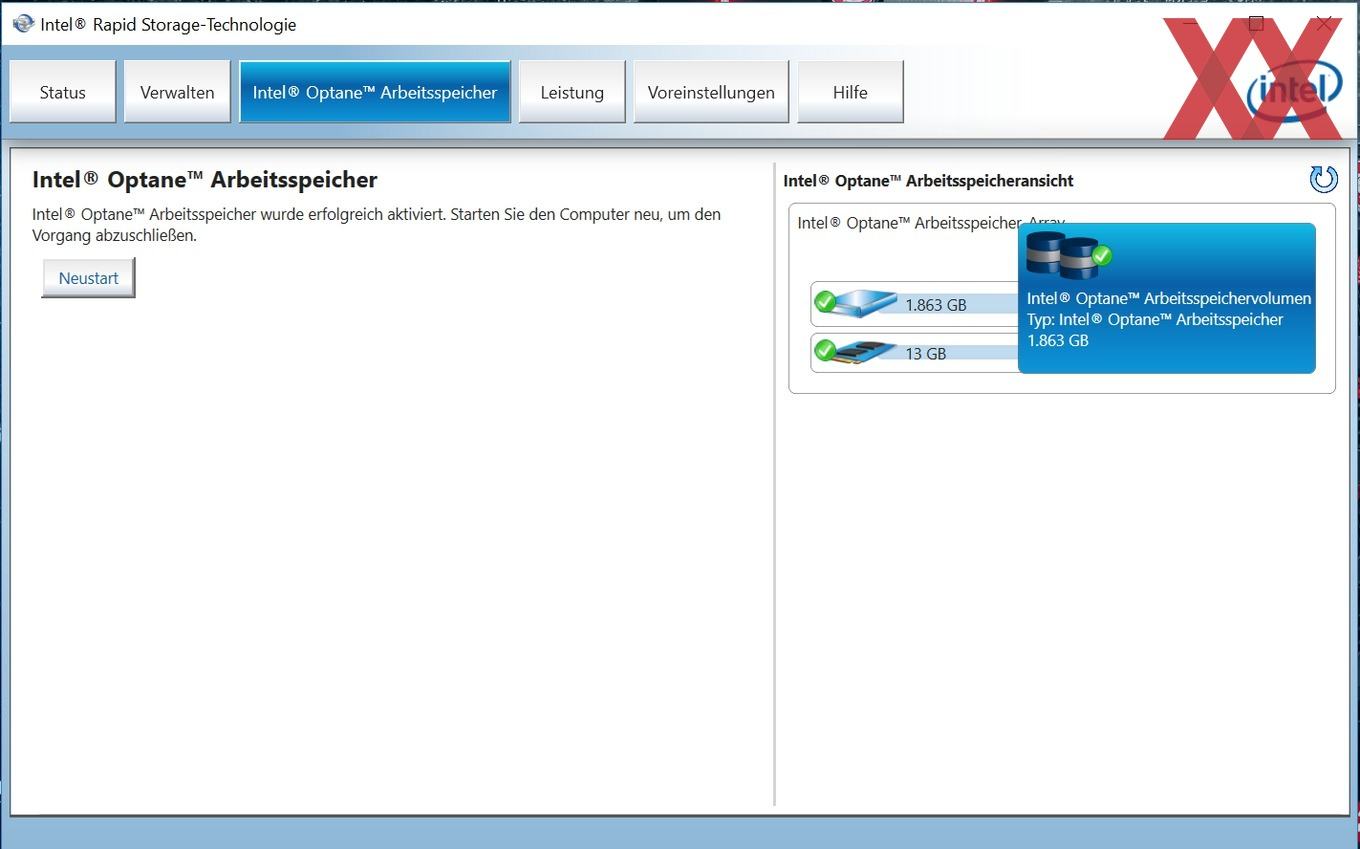Open the Status tab
Image resolution: width=1360 pixels, height=849 pixels.
coord(63,92)
